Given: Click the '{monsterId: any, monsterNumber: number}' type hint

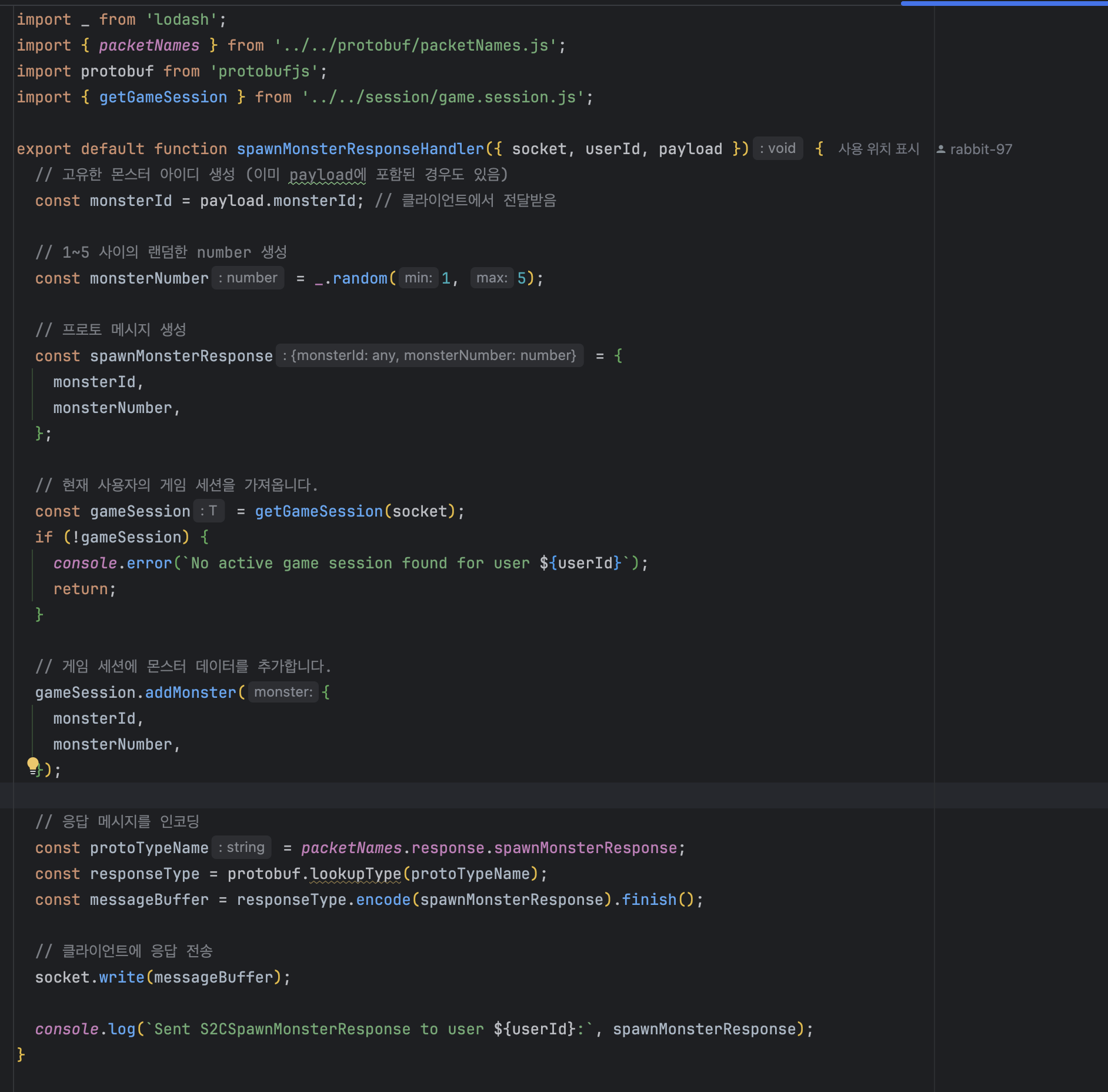Looking at the screenshot, I should click(x=429, y=355).
